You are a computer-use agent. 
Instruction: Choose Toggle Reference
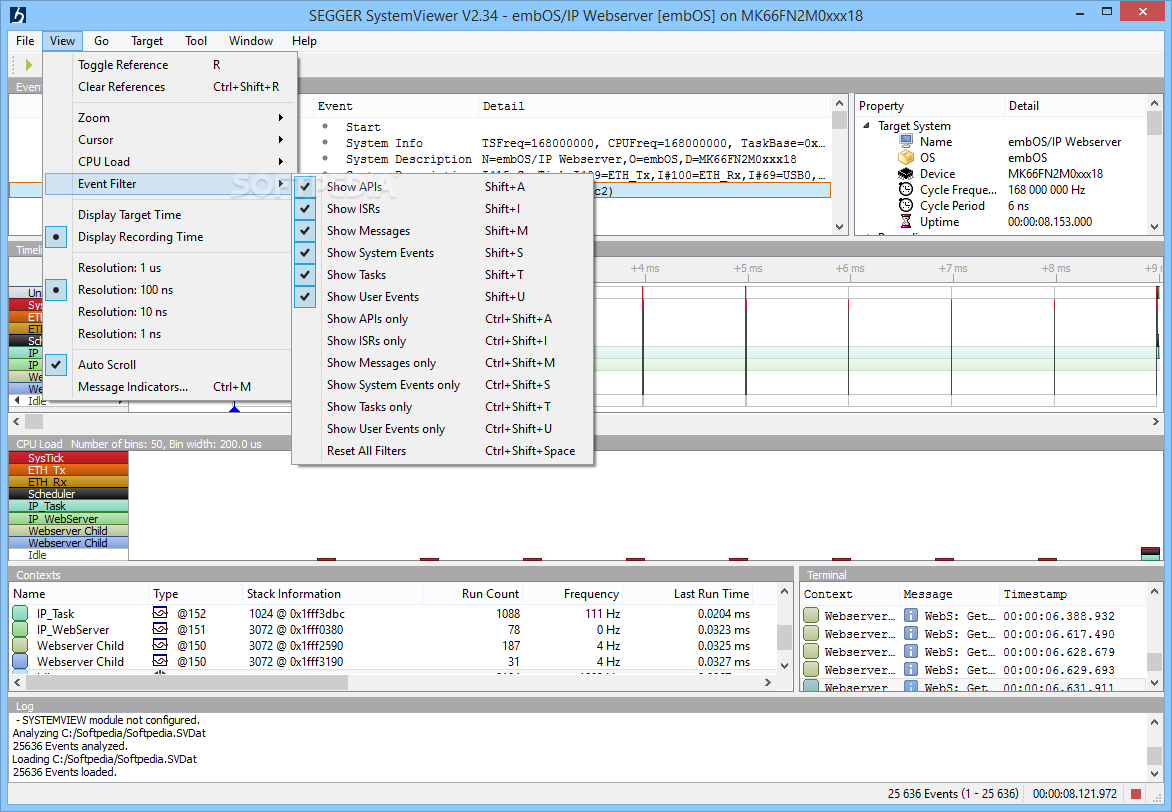tap(168, 65)
